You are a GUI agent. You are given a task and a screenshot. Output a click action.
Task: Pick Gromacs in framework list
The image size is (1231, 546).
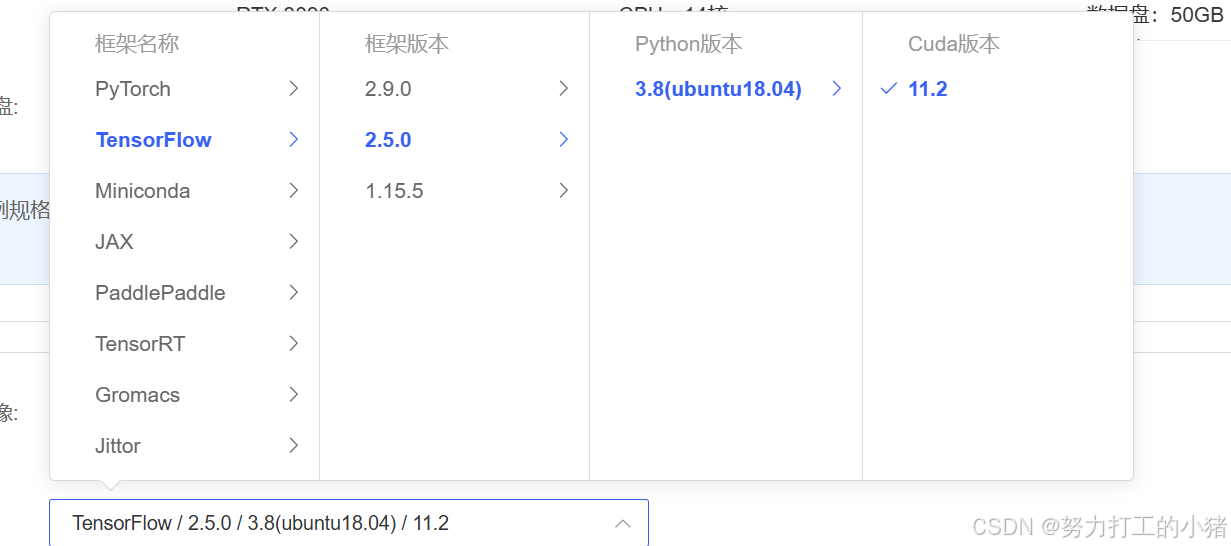point(138,395)
